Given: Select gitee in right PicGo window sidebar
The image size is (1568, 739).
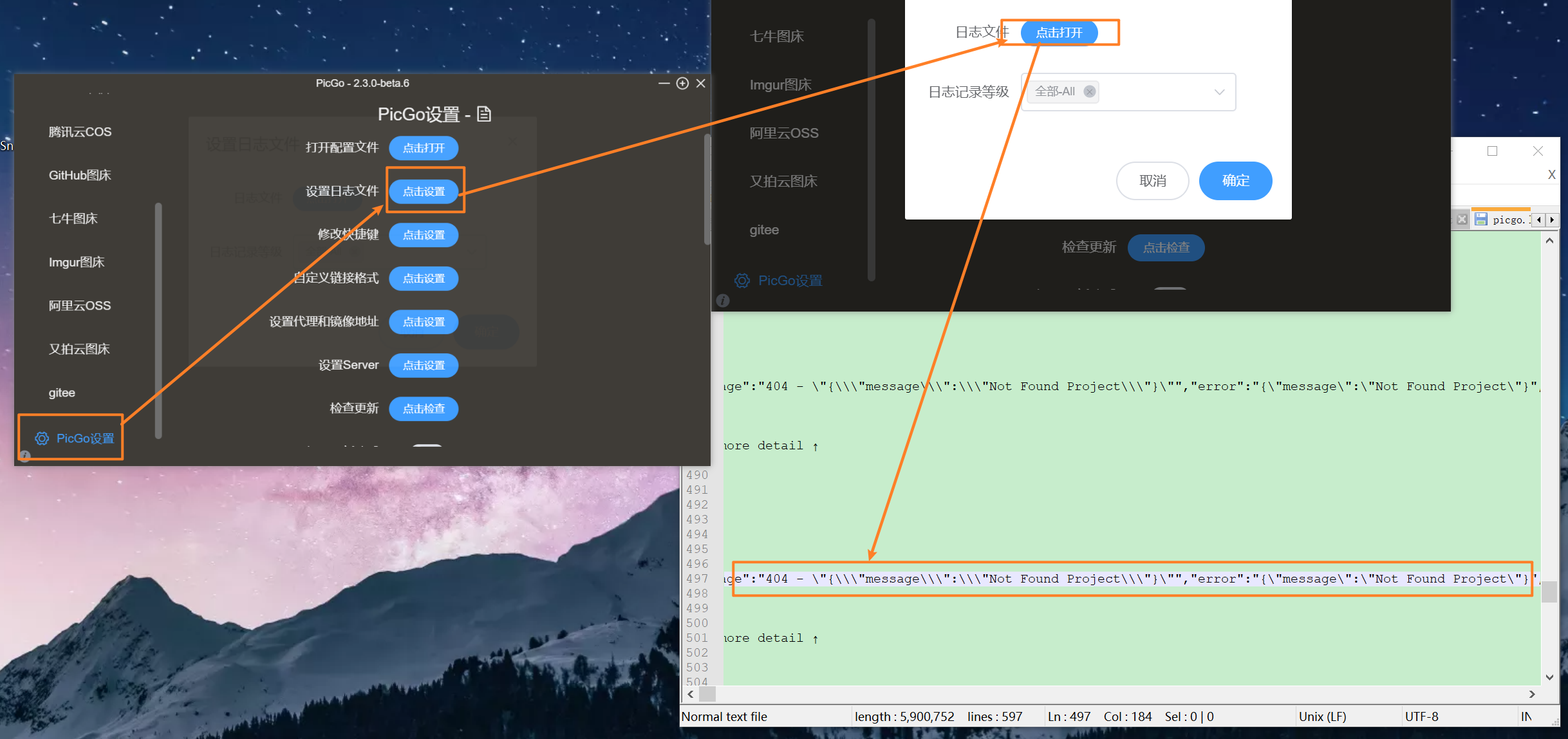Looking at the screenshot, I should (x=764, y=230).
